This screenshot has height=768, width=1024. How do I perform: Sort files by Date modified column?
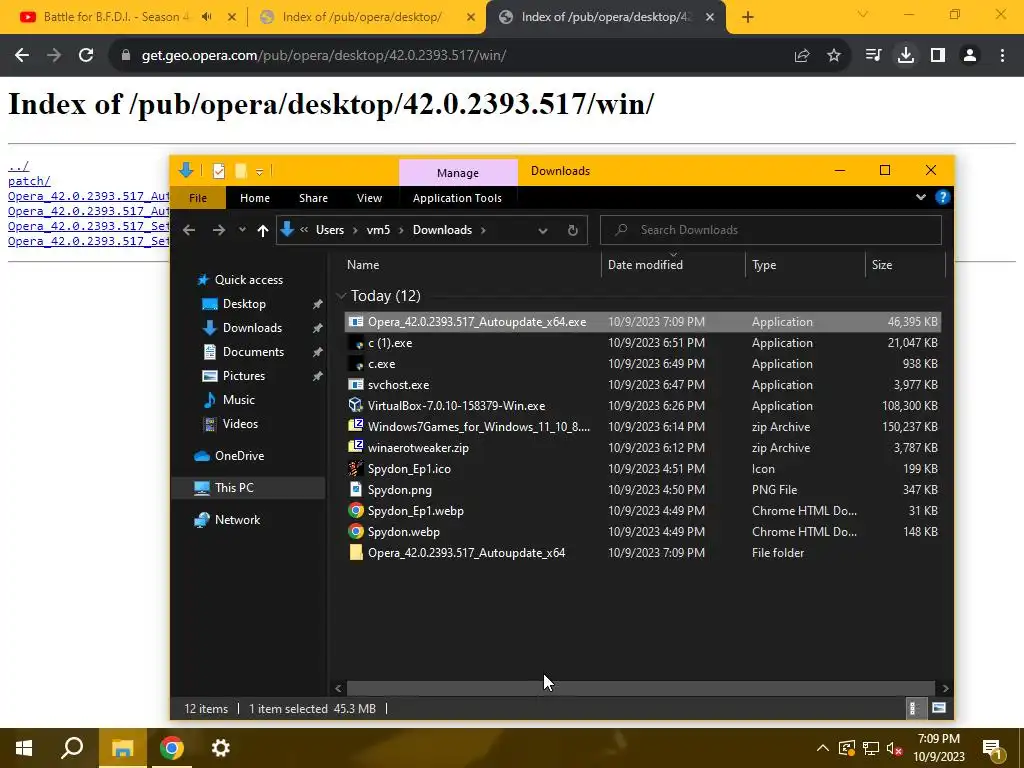tap(645, 264)
